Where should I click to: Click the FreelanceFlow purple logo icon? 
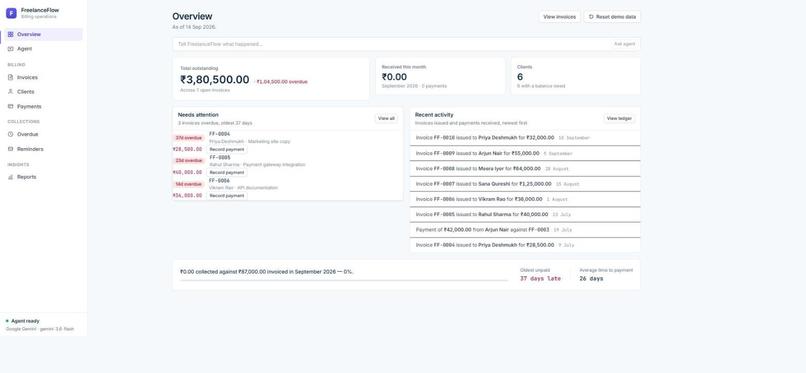click(11, 13)
